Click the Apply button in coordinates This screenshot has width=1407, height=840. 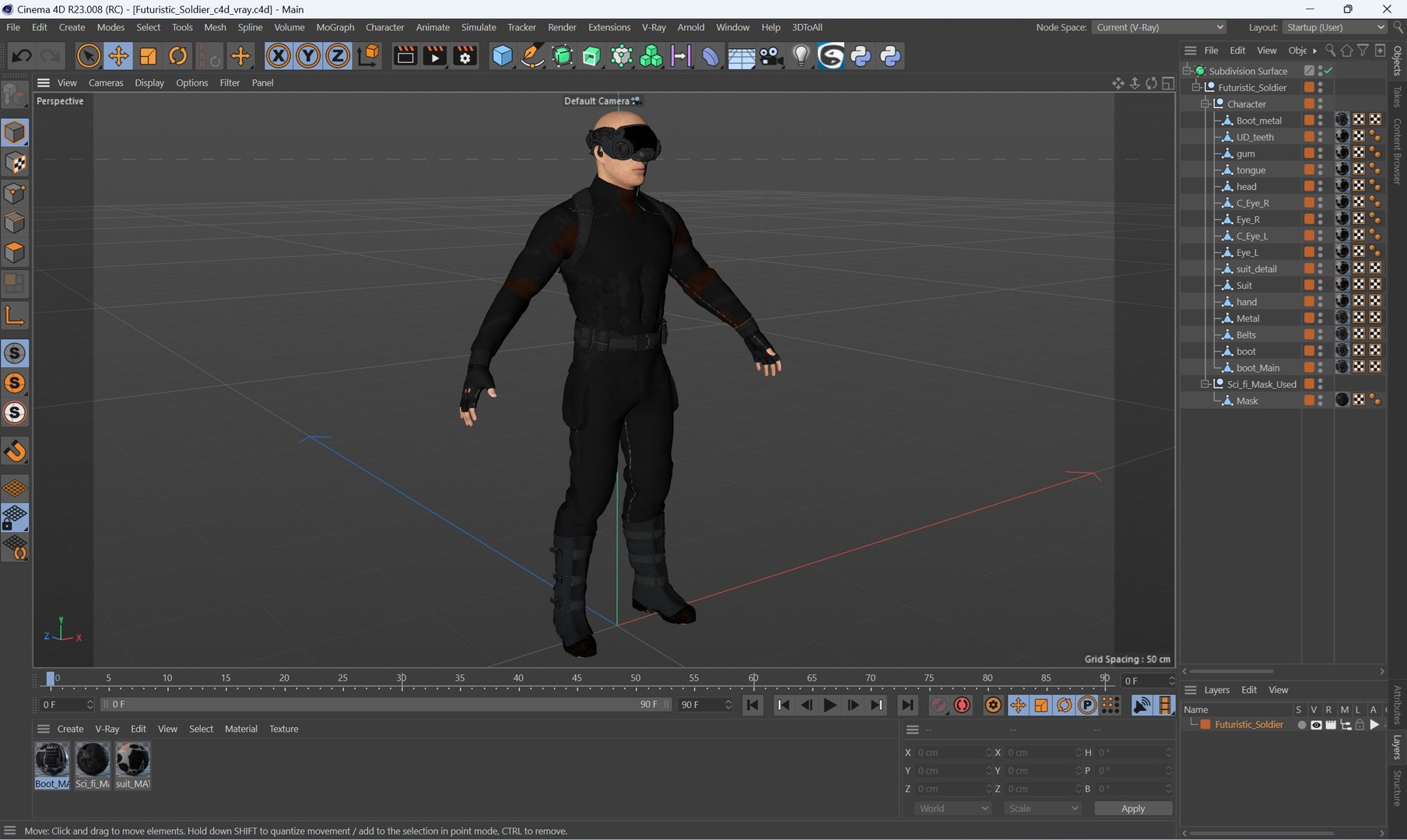[x=1133, y=809]
